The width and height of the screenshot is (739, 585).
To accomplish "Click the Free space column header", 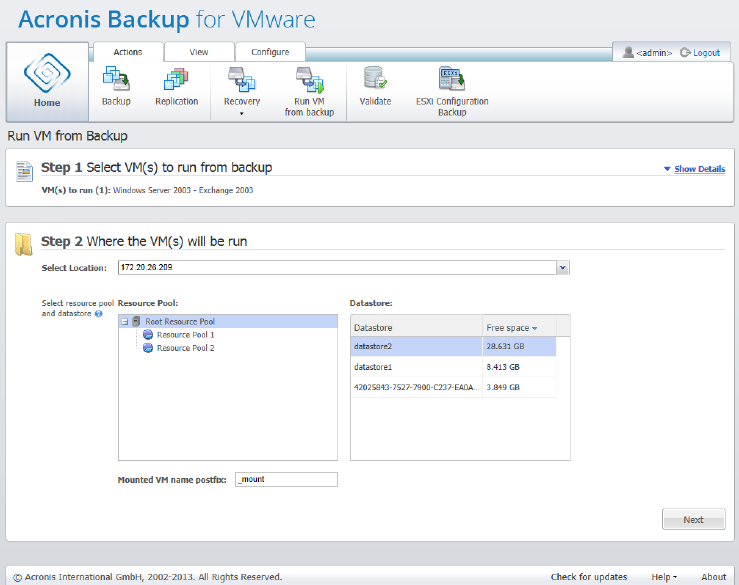I will point(519,328).
